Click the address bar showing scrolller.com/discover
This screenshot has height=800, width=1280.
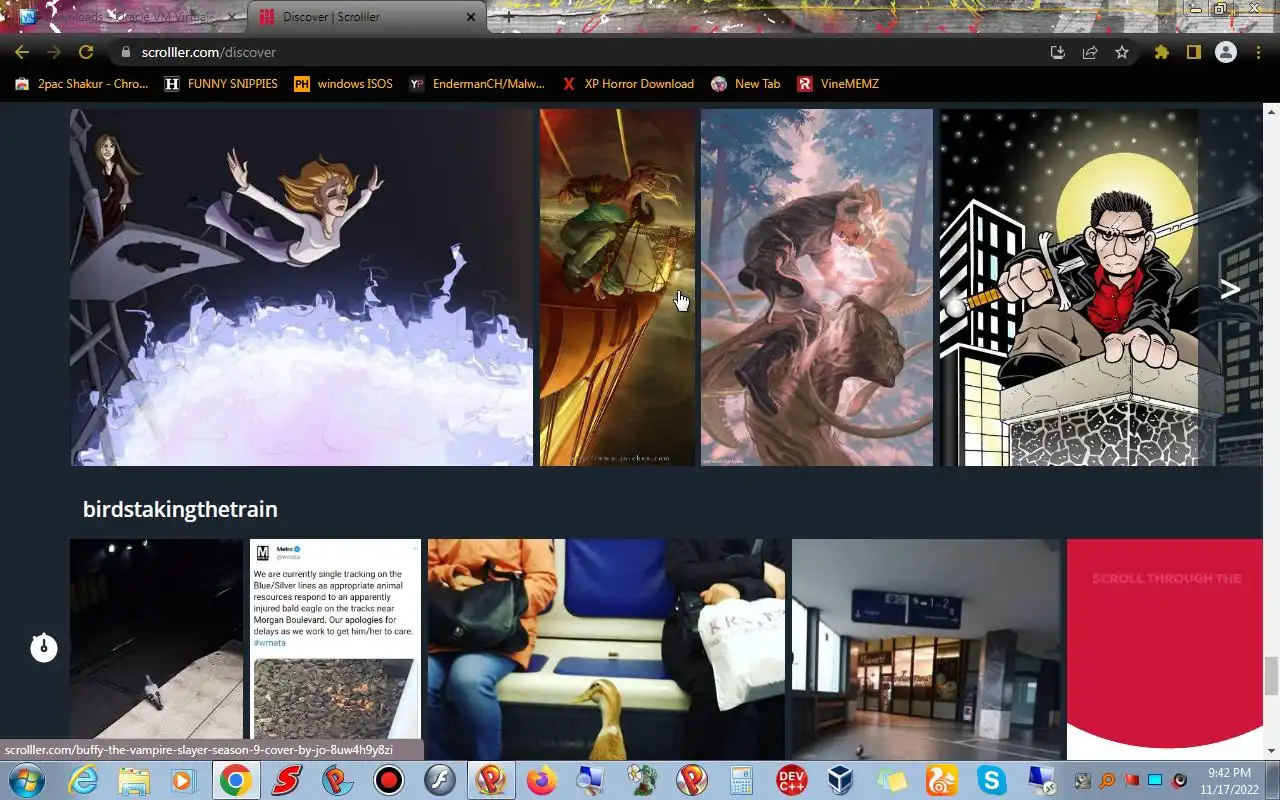tap(580, 52)
